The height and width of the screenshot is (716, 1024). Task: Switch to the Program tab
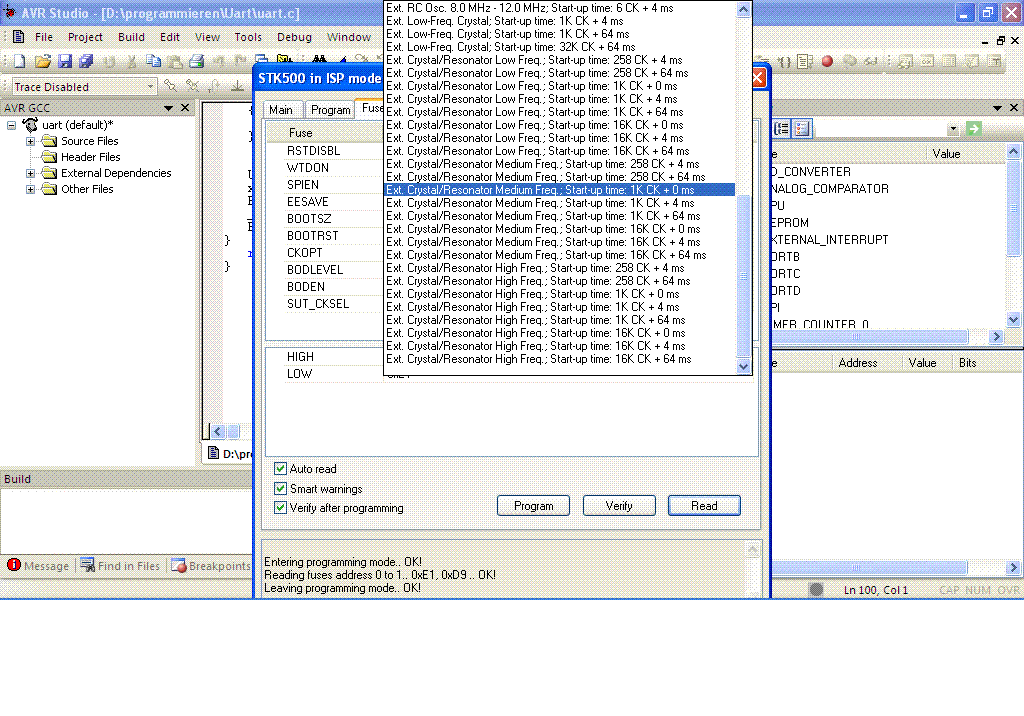330,110
